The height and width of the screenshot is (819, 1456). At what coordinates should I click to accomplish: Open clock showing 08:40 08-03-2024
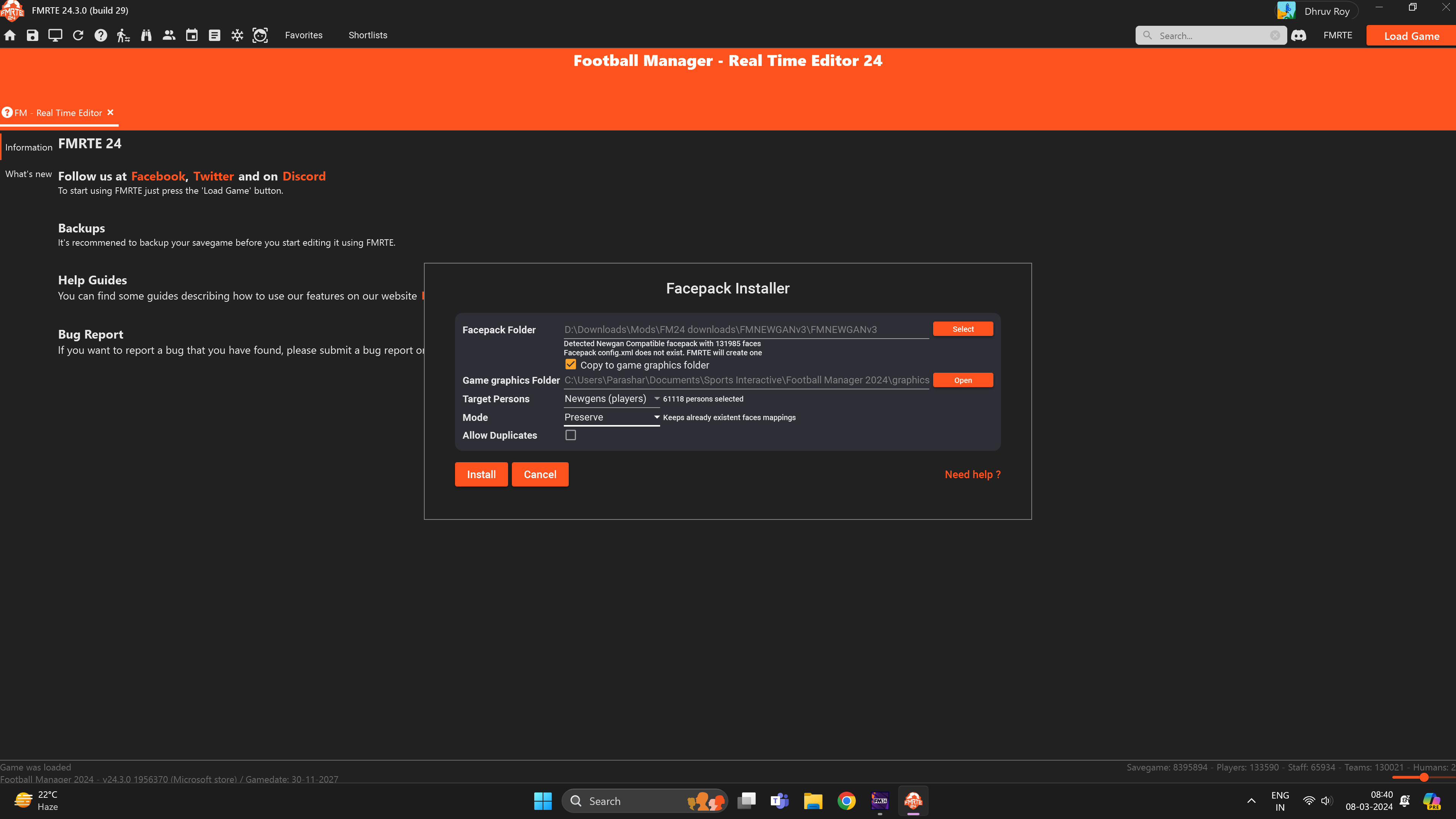point(1369,800)
